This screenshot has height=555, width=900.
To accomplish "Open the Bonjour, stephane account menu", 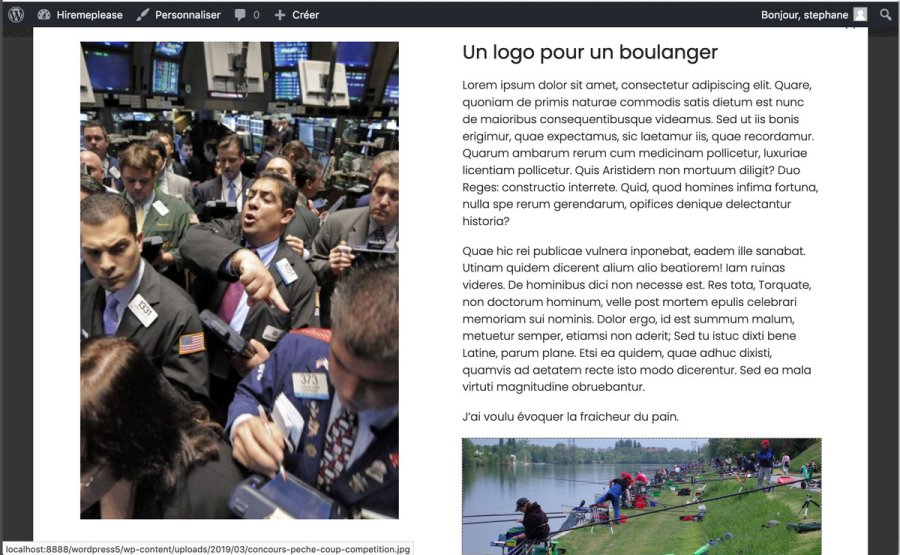I will click(804, 15).
